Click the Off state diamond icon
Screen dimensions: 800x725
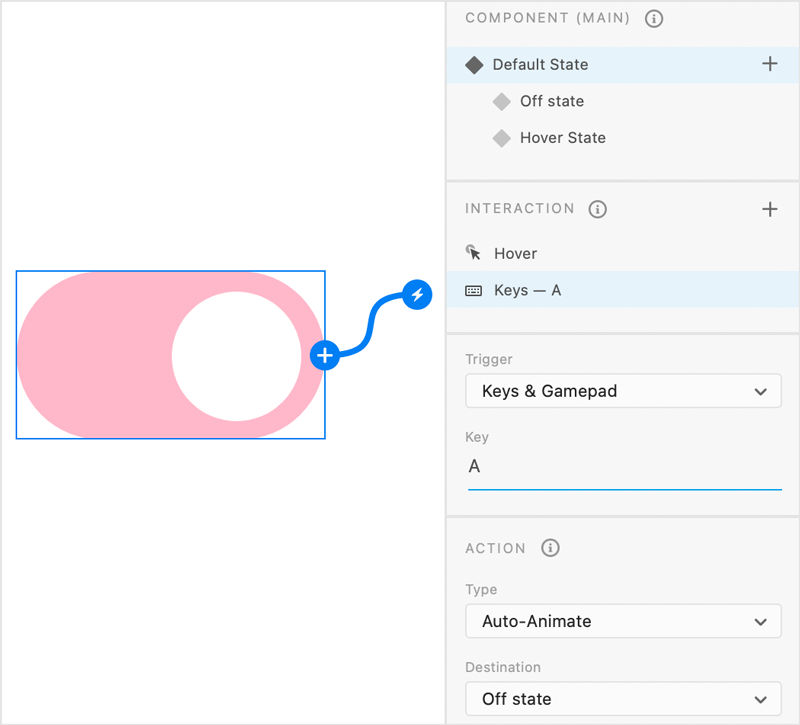point(502,101)
